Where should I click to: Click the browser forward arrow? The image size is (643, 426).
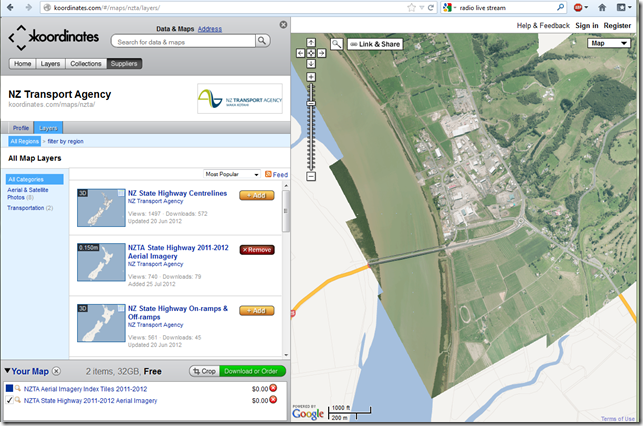(x=28, y=7)
